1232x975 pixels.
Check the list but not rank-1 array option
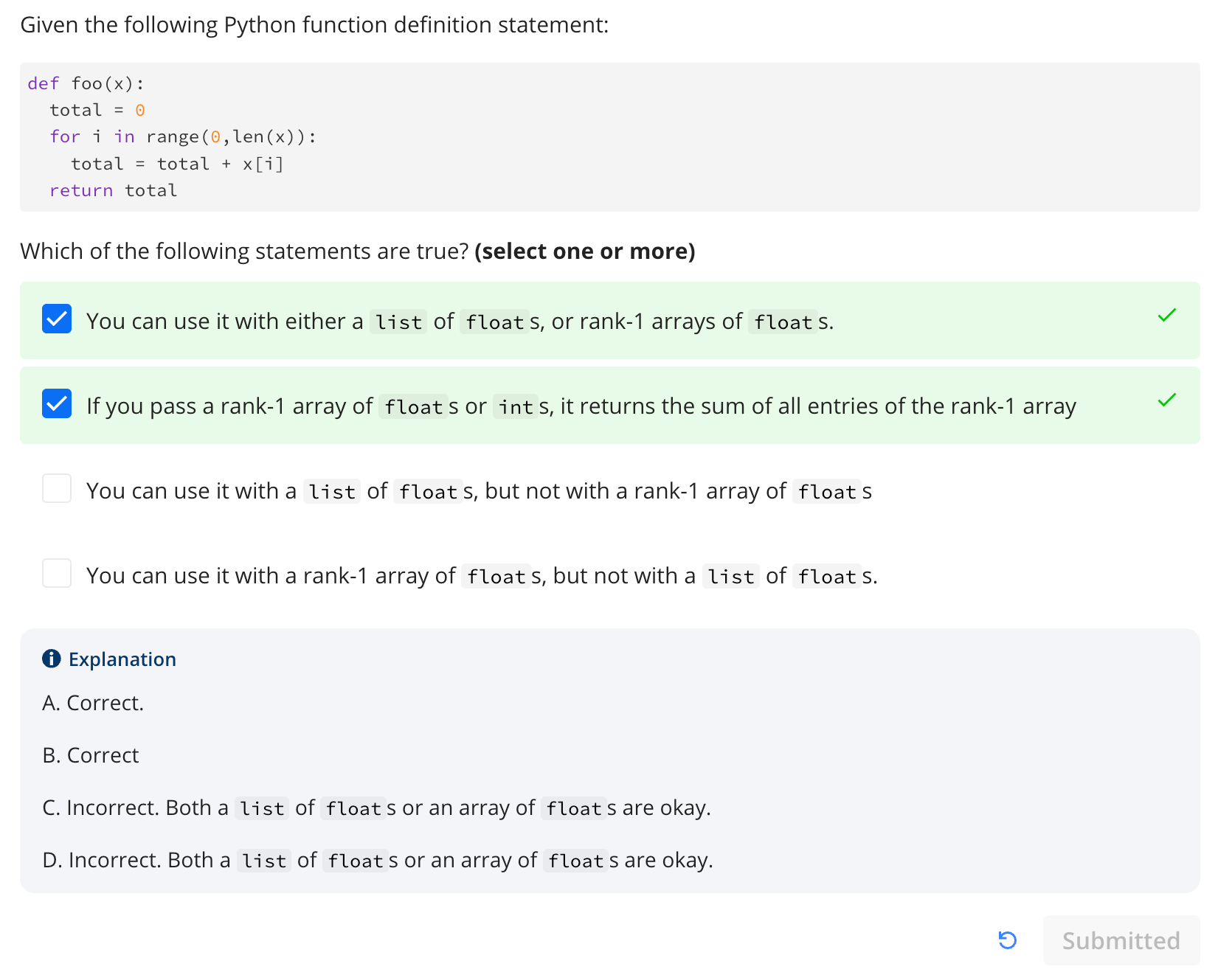[57, 488]
